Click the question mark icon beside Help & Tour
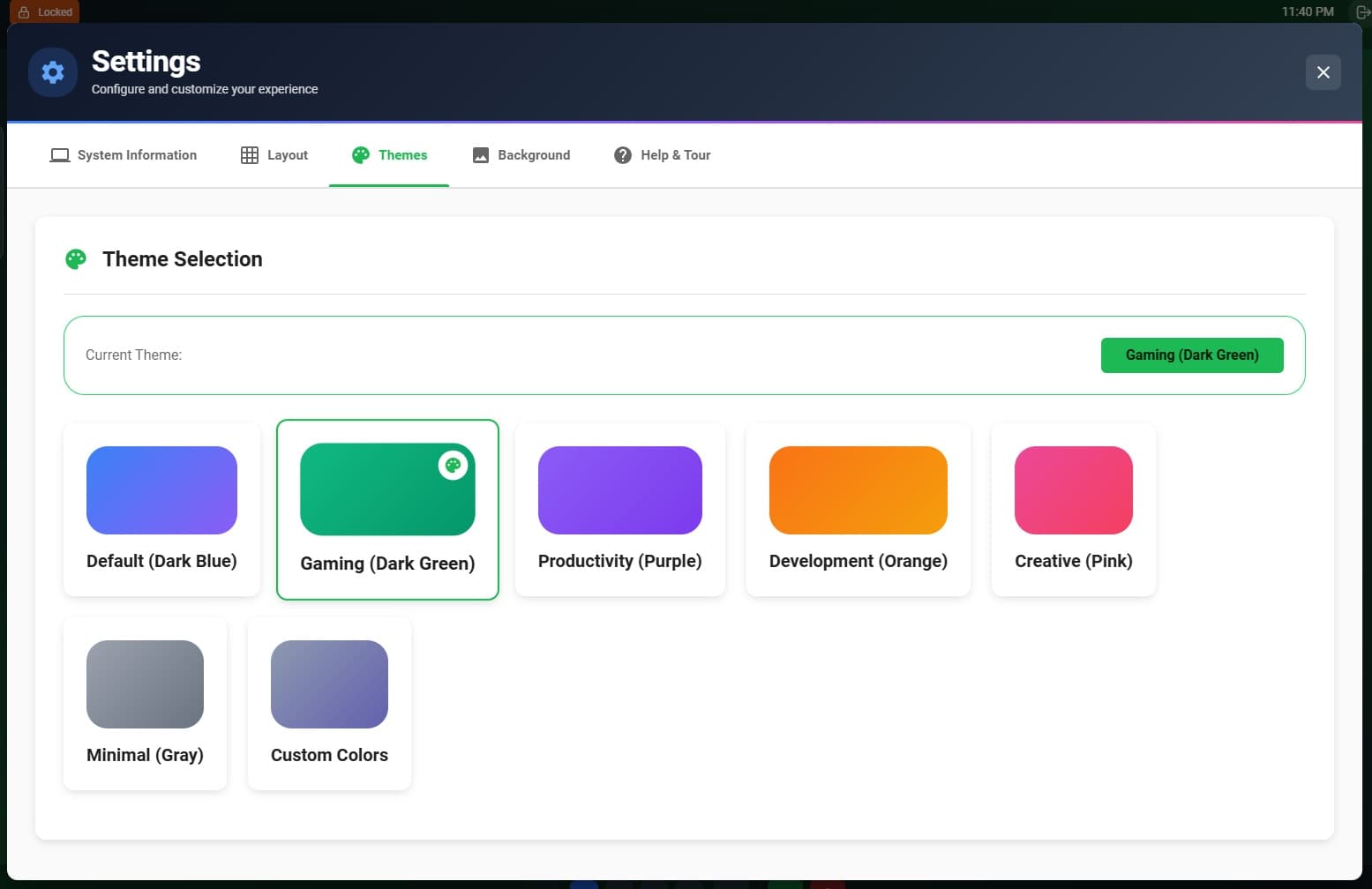This screenshot has width=1372, height=889. tap(622, 154)
